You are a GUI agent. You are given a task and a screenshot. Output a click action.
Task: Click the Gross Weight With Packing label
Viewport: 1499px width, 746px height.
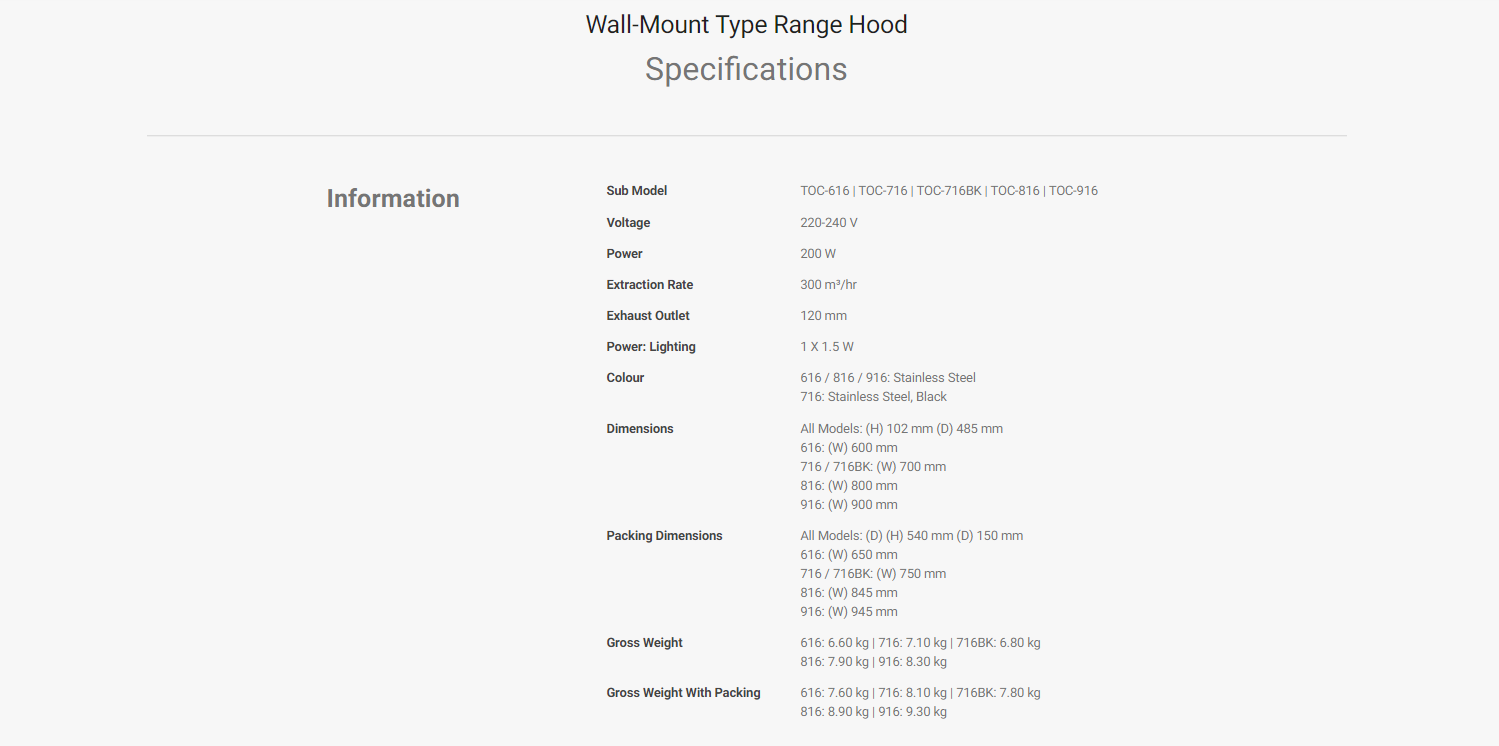pyautogui.click(x=683, y=693)
